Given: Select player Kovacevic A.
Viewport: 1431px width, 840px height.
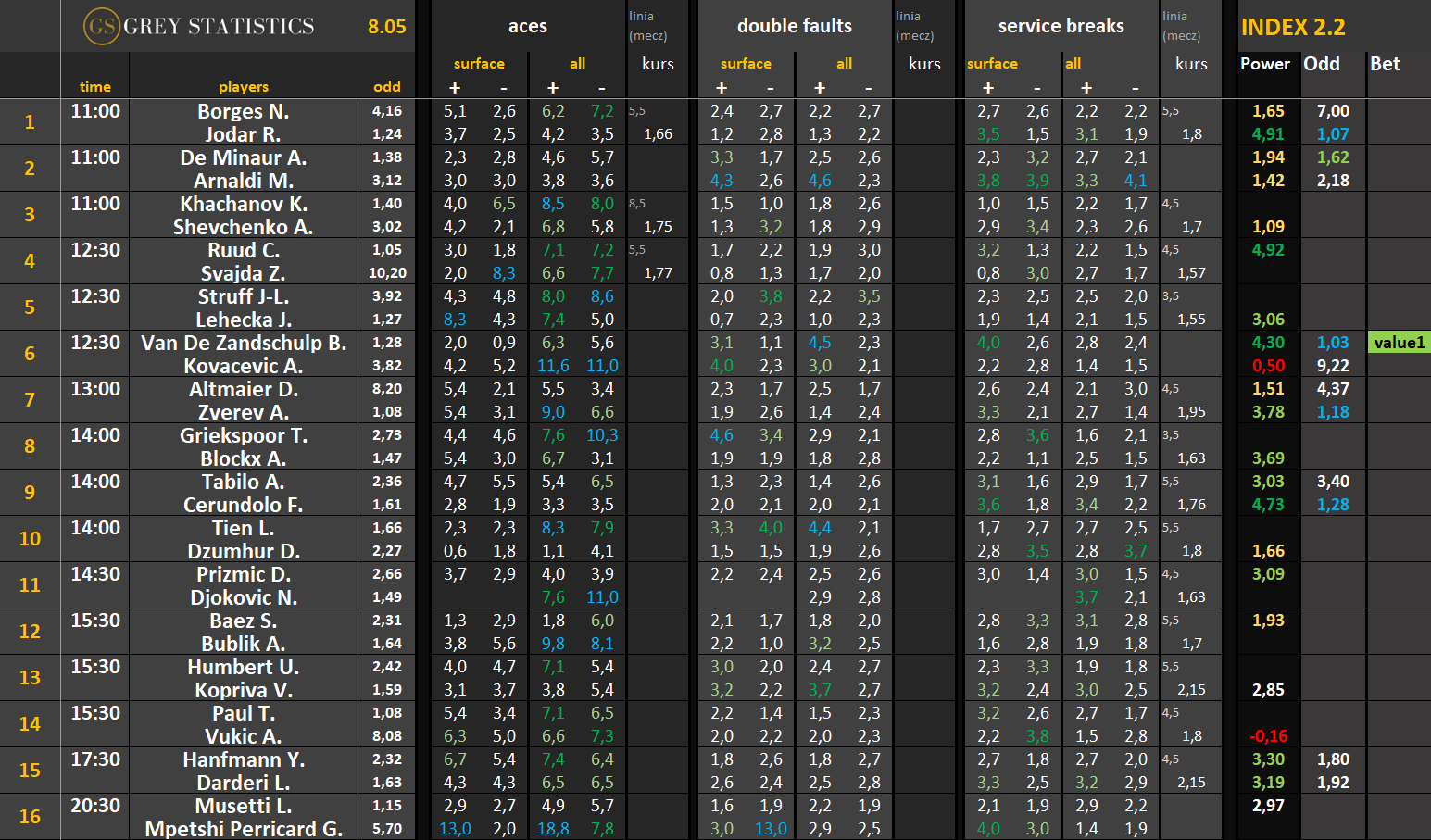Looking at the screenshot, I should pyautogui.click(x=244, y=366).
